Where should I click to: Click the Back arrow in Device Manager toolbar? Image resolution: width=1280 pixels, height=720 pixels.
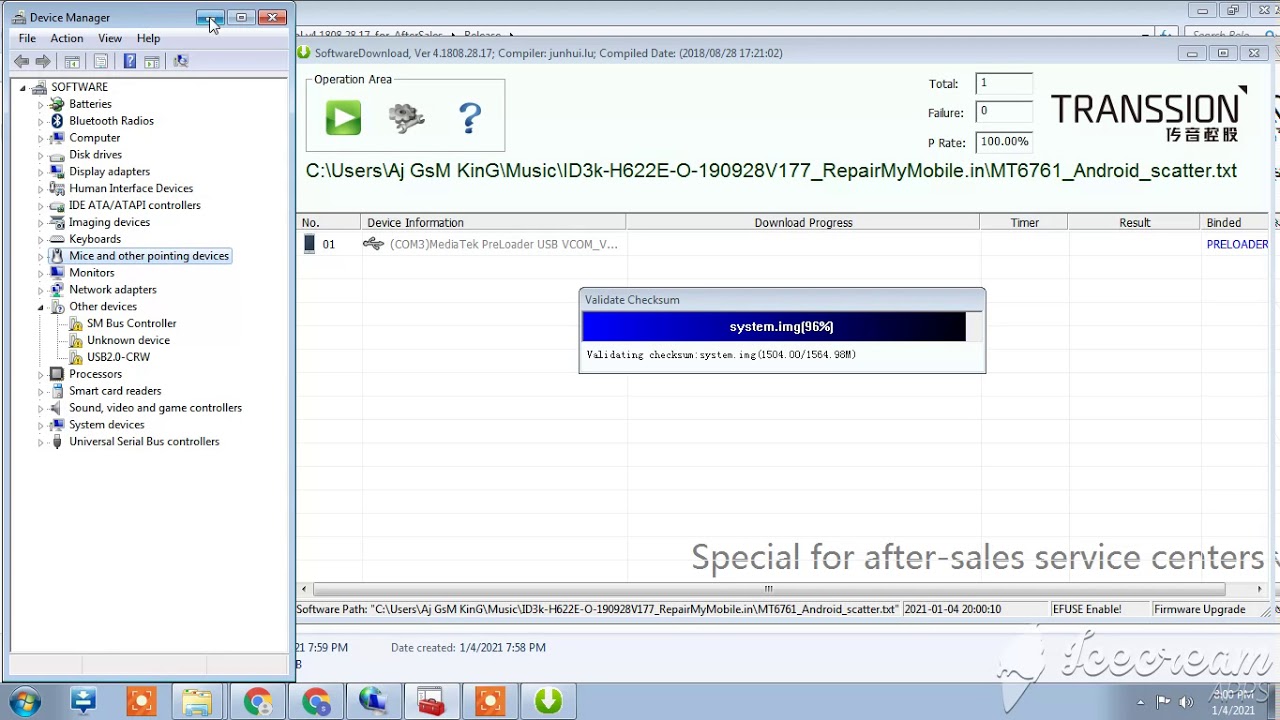click(x=21, y=61)
